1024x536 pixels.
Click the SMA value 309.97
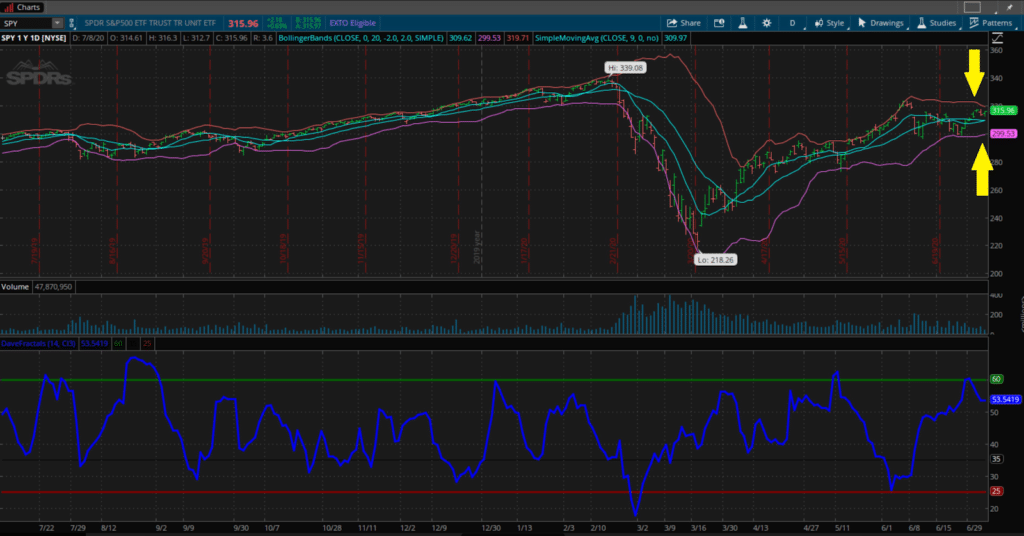[x=675, y=38]
